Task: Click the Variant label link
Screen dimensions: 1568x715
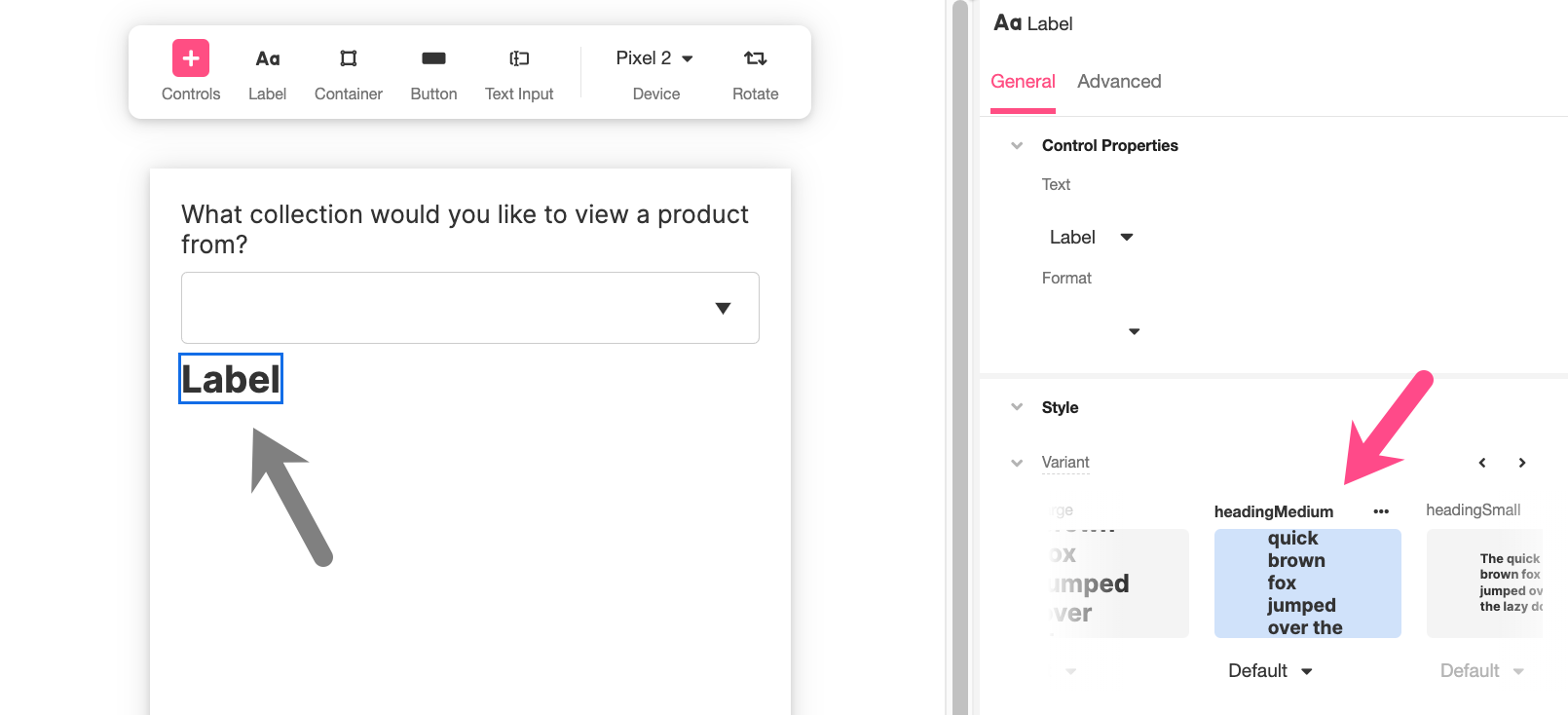Action: pyautogui.click(x=1065, y=463)
